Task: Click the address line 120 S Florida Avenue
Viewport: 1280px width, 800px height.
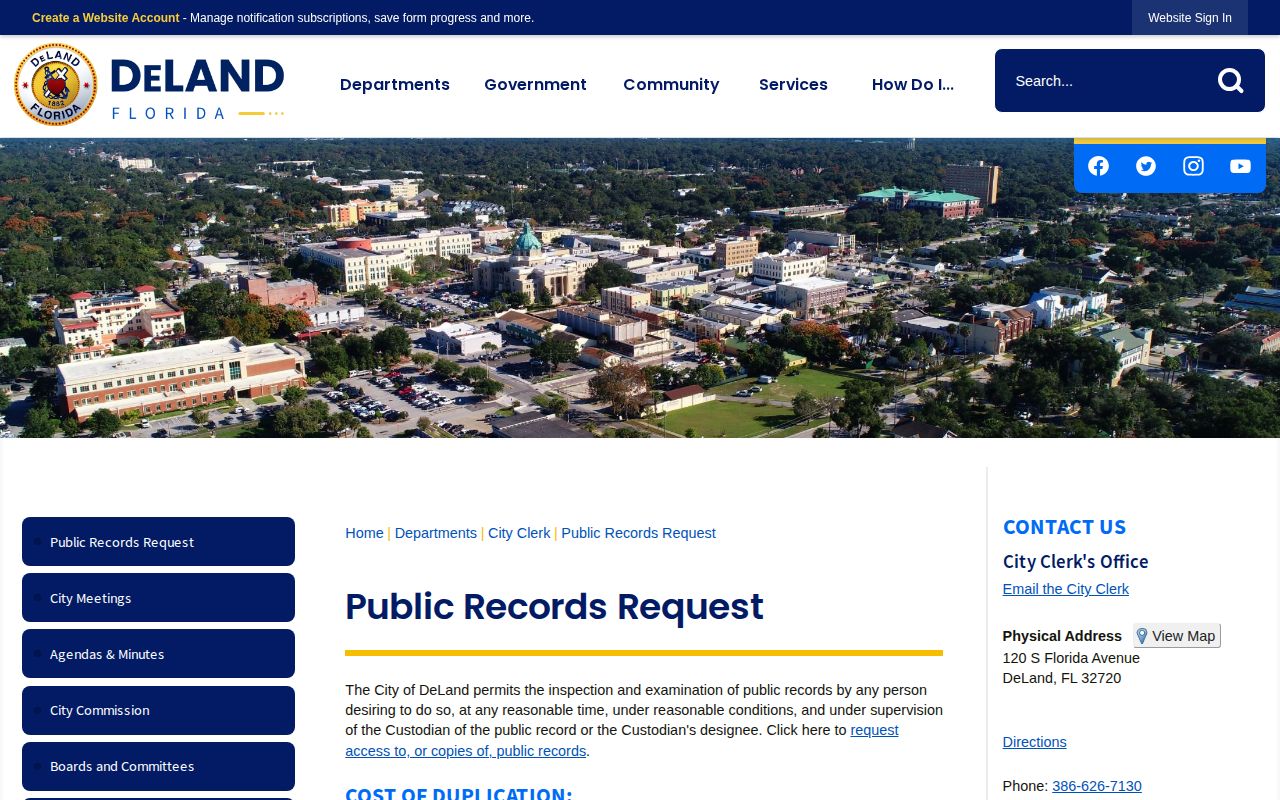Action: click(x=1071, y=658)
